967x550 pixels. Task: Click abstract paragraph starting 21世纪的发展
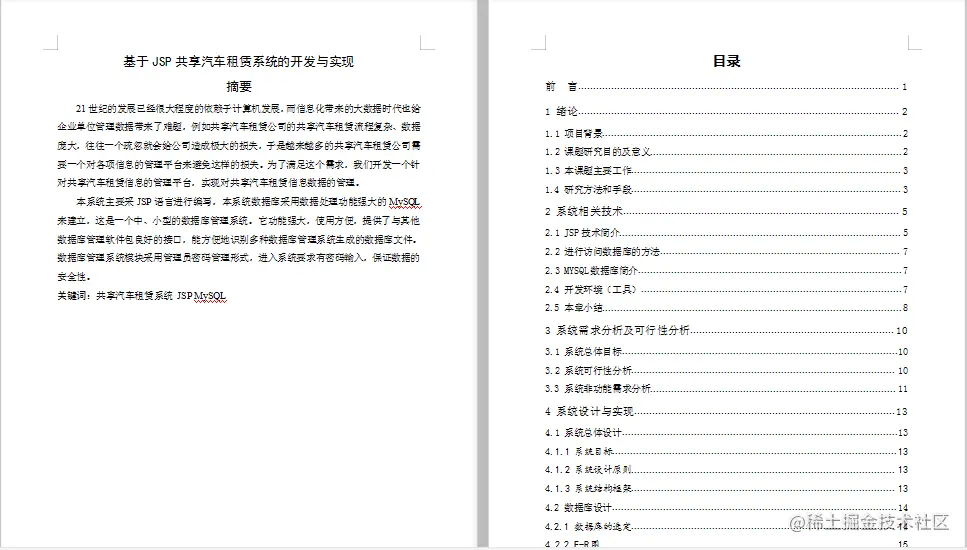[239, 146]
